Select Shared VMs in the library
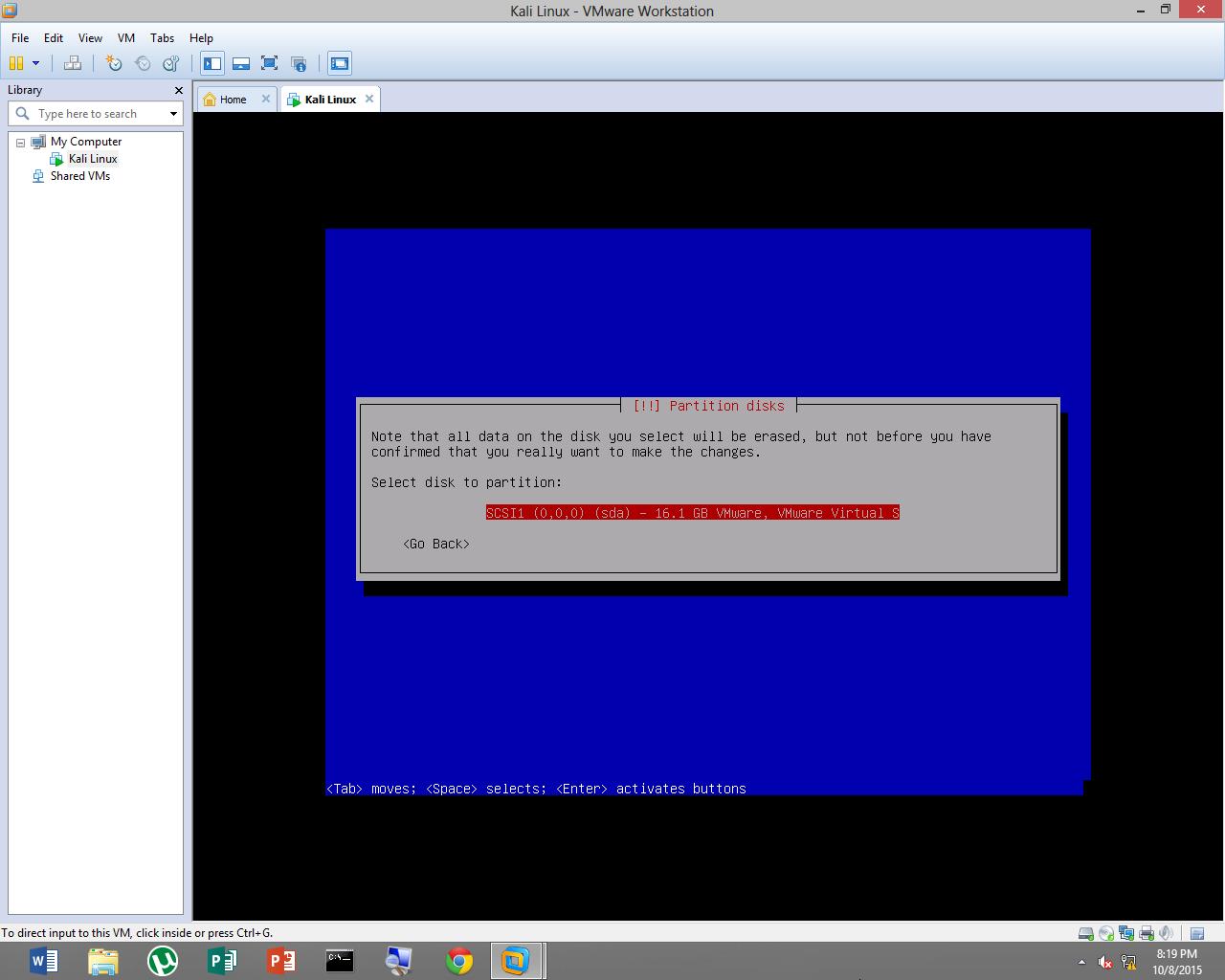The height and width of the screenshot is (980, 1225). click(80, 176)
